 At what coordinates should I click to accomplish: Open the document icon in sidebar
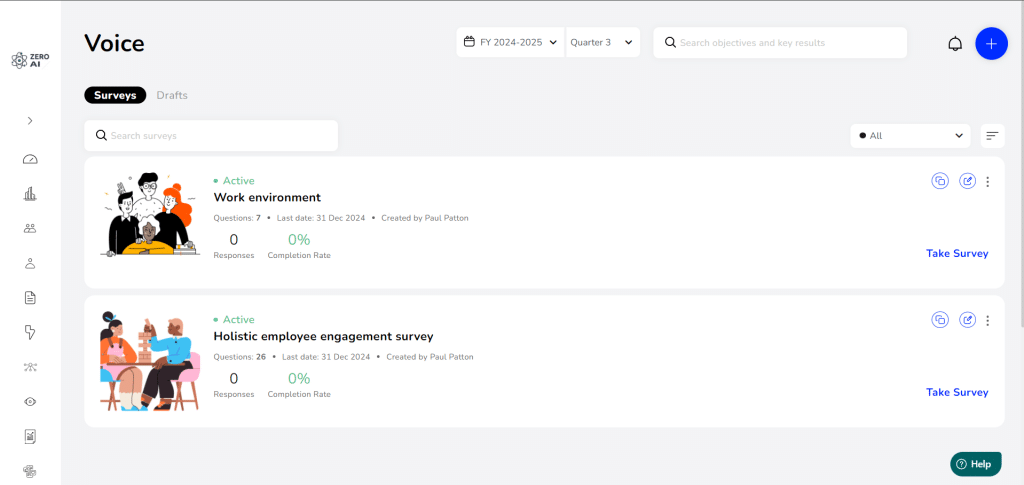30,297
